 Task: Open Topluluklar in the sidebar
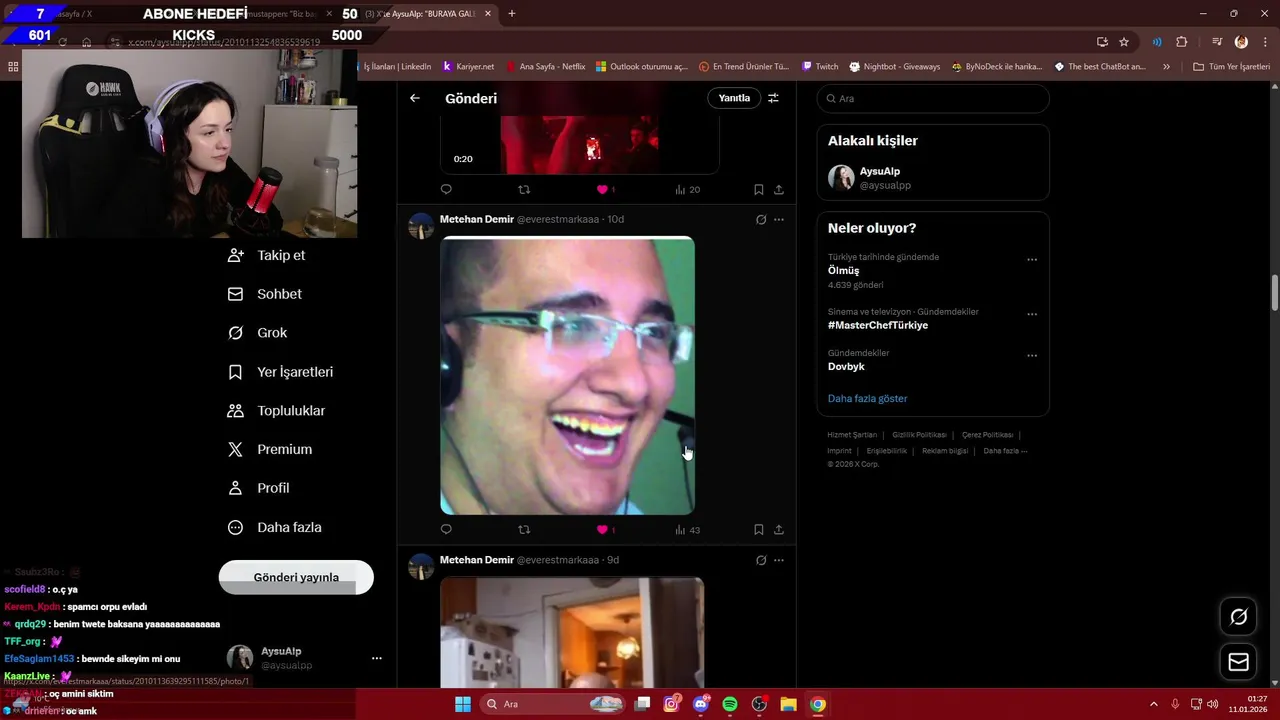click(277, 411)
